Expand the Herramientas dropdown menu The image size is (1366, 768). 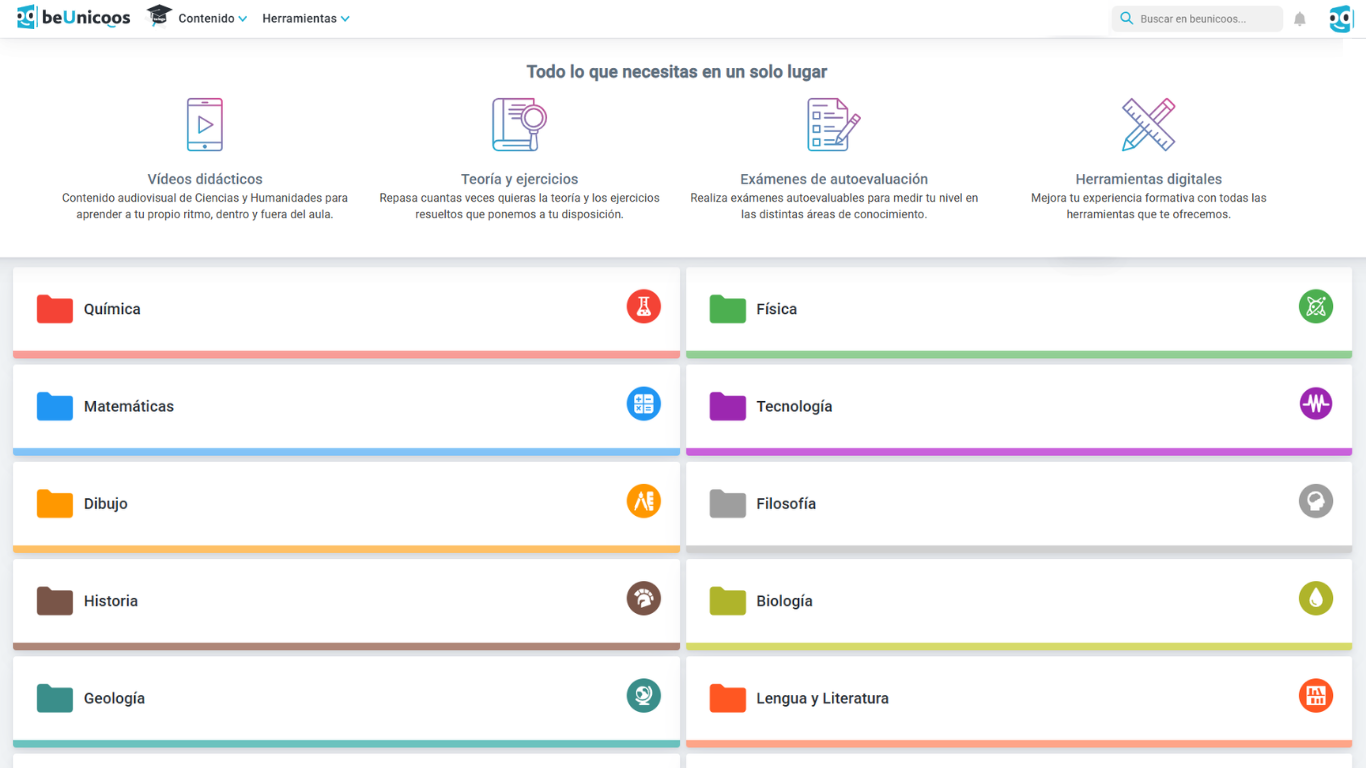[305, 19]
